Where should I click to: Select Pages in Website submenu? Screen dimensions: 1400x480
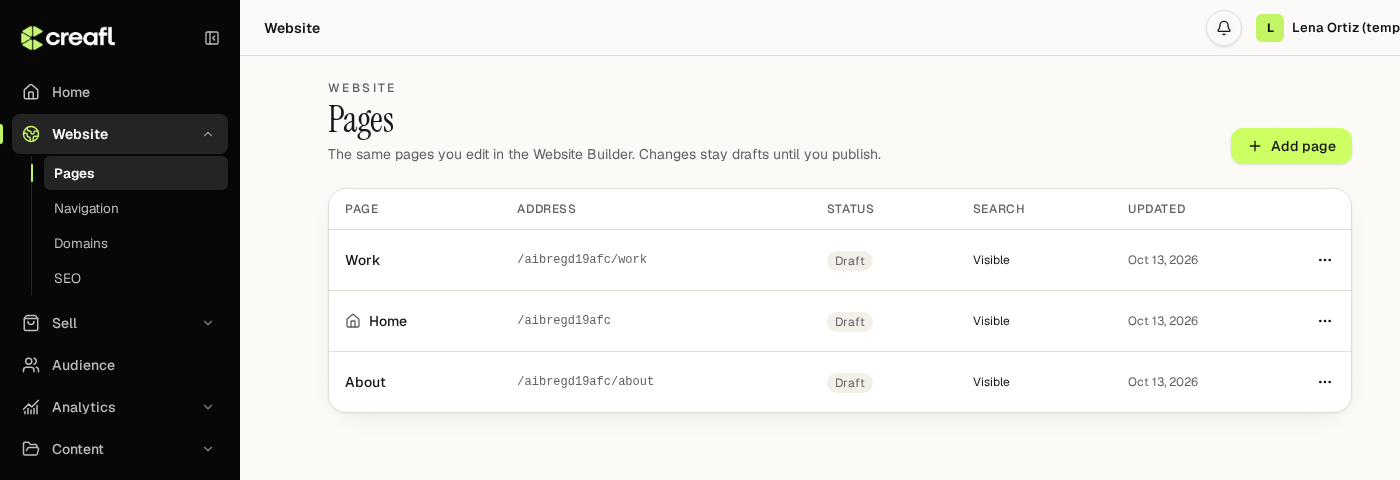point(136,173)
